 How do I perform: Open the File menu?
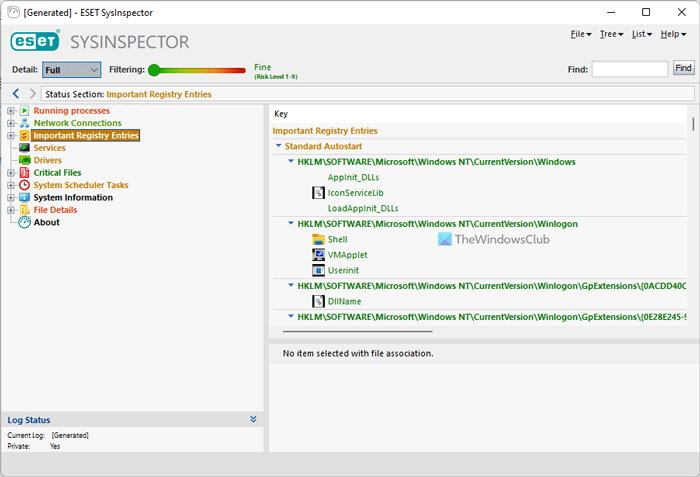pos(581,34)
